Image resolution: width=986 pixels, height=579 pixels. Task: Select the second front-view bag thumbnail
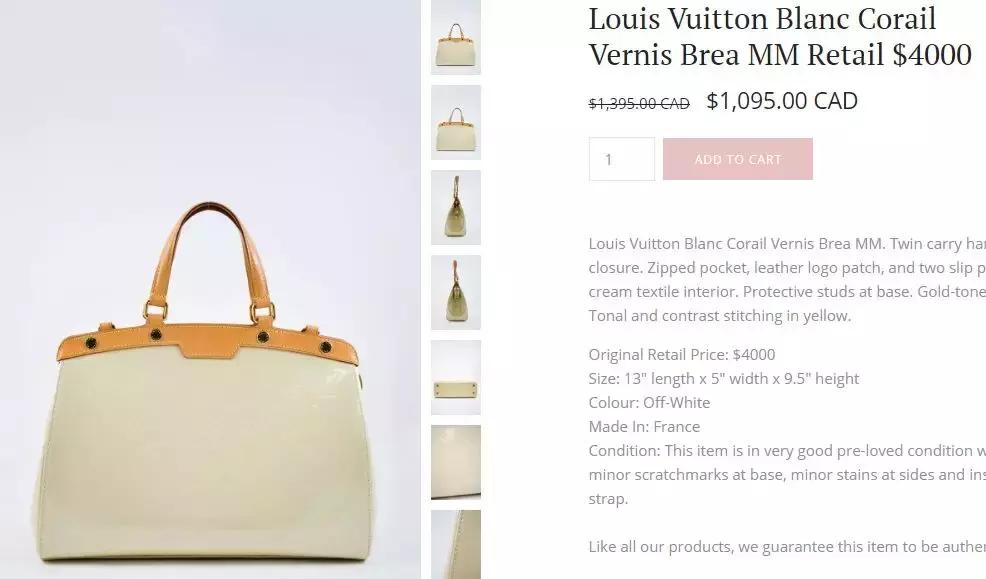pos(456,122)
